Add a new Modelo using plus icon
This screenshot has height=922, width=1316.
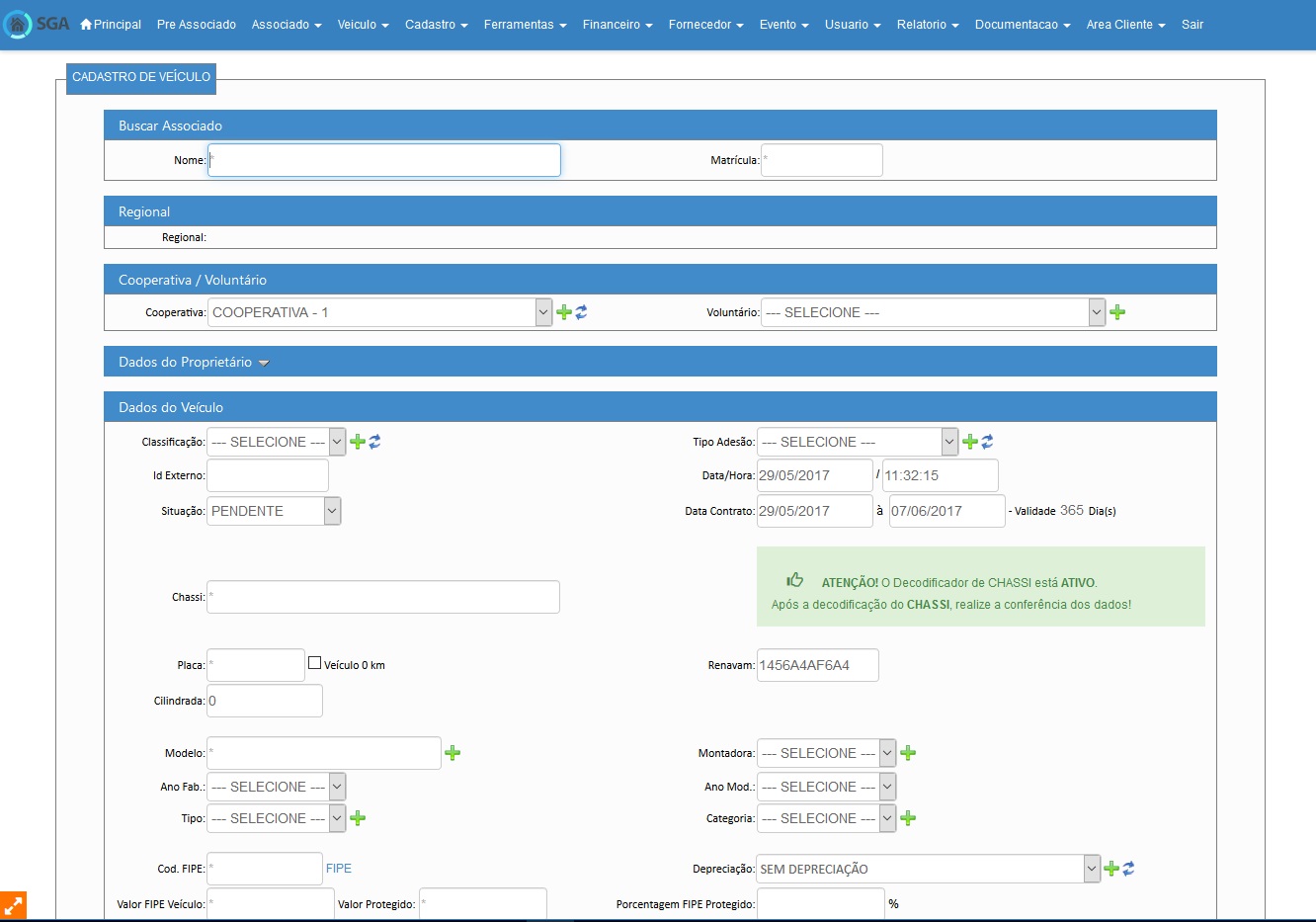tap(452, 753)
